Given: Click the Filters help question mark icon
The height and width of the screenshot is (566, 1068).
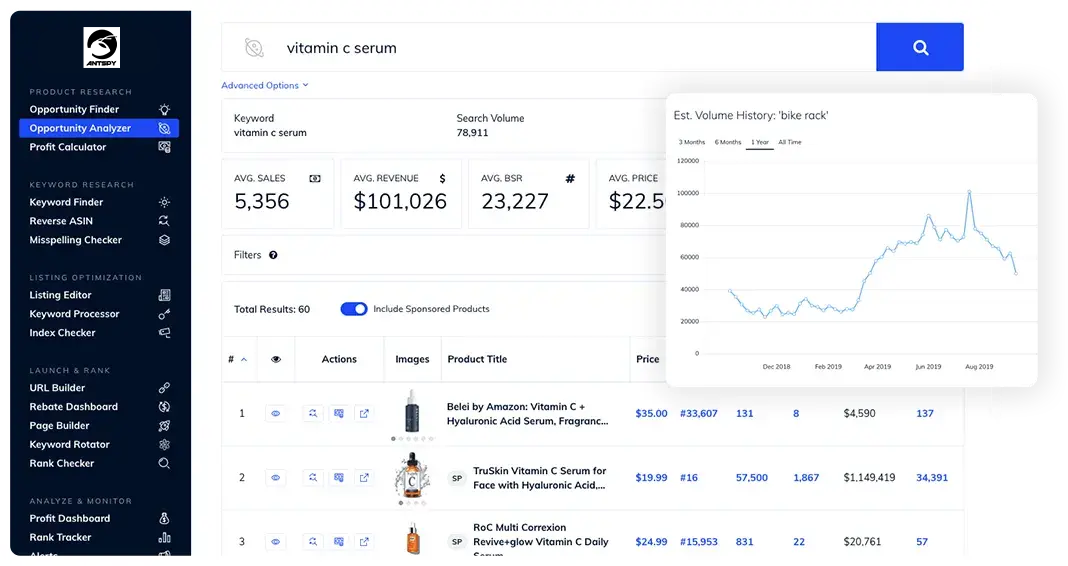Looking at the screenshot, I should pyautogui.click(x=273, y=255).
